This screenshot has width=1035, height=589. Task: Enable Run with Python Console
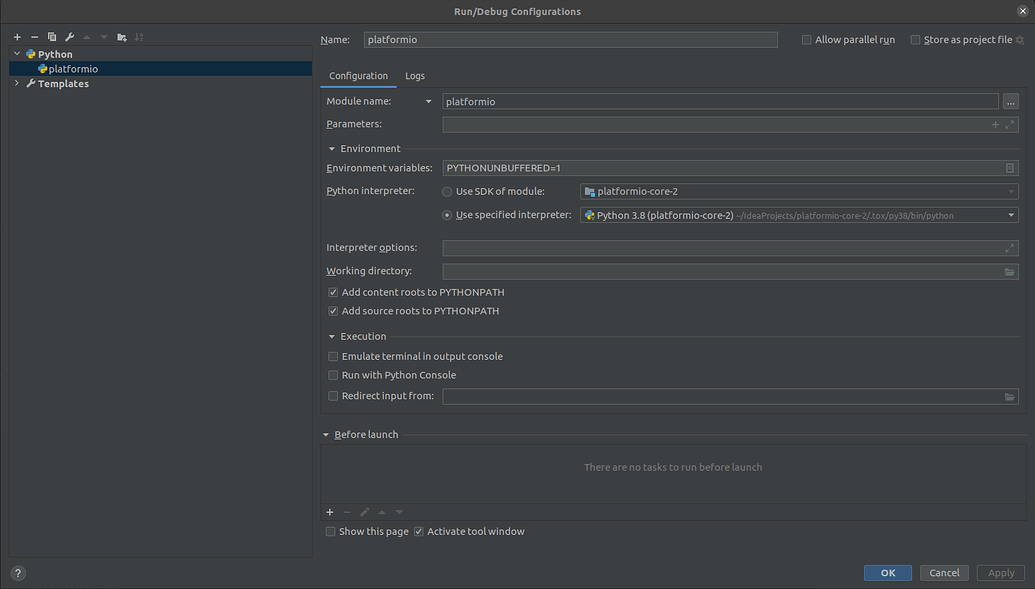(x=333, y=374)
